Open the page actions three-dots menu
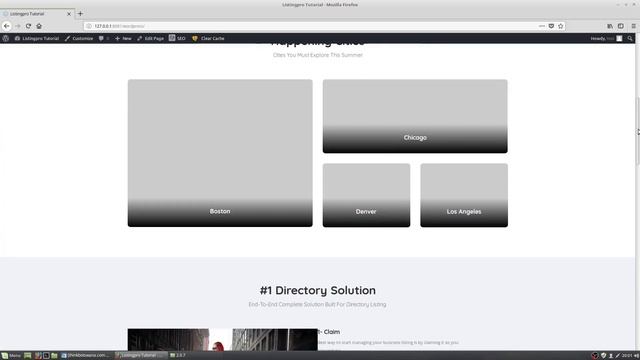This screenshot has height=360, width=640. tap(542, 26)
